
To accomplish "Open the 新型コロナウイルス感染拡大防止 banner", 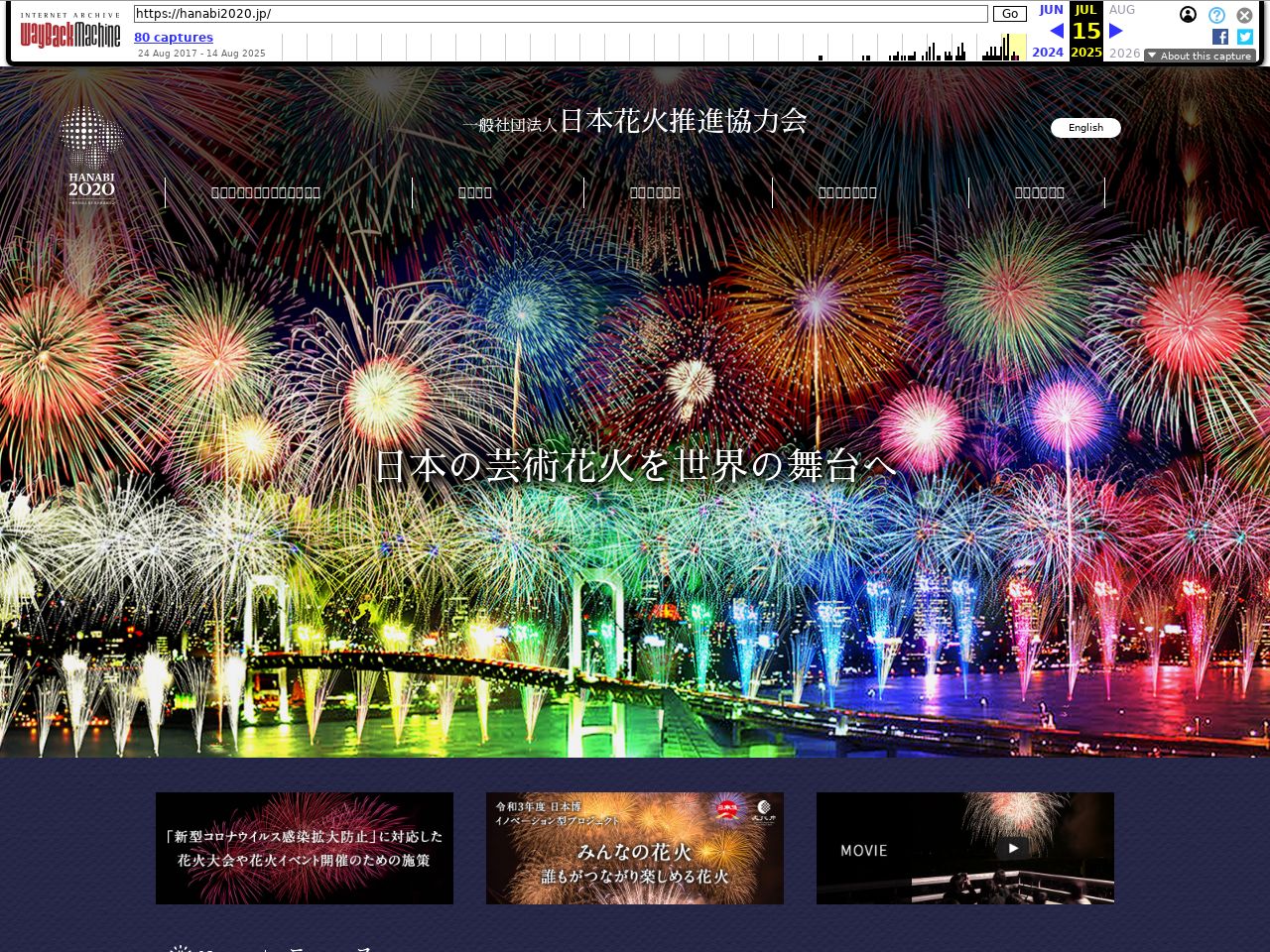I will (x=305, y=848).
